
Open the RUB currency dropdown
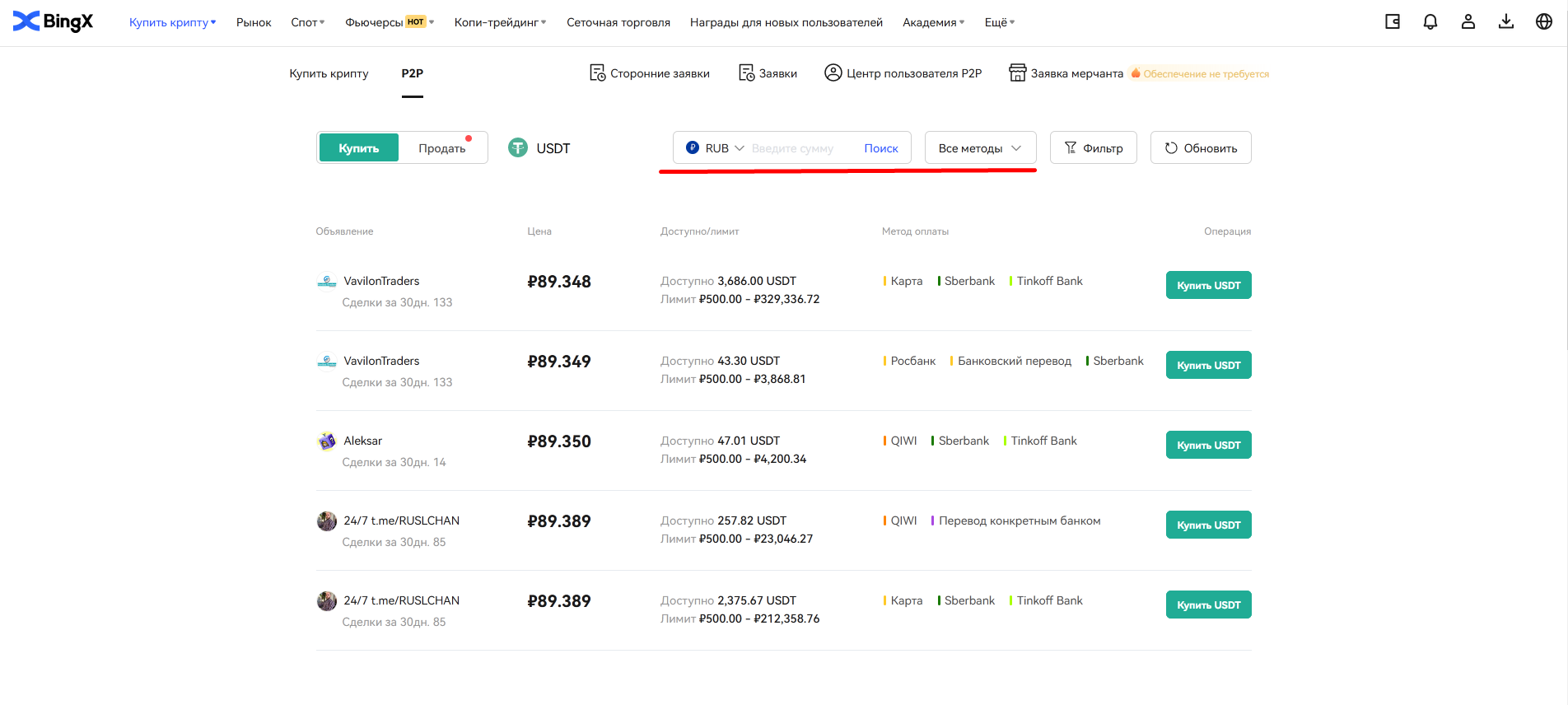click(716, 148)
